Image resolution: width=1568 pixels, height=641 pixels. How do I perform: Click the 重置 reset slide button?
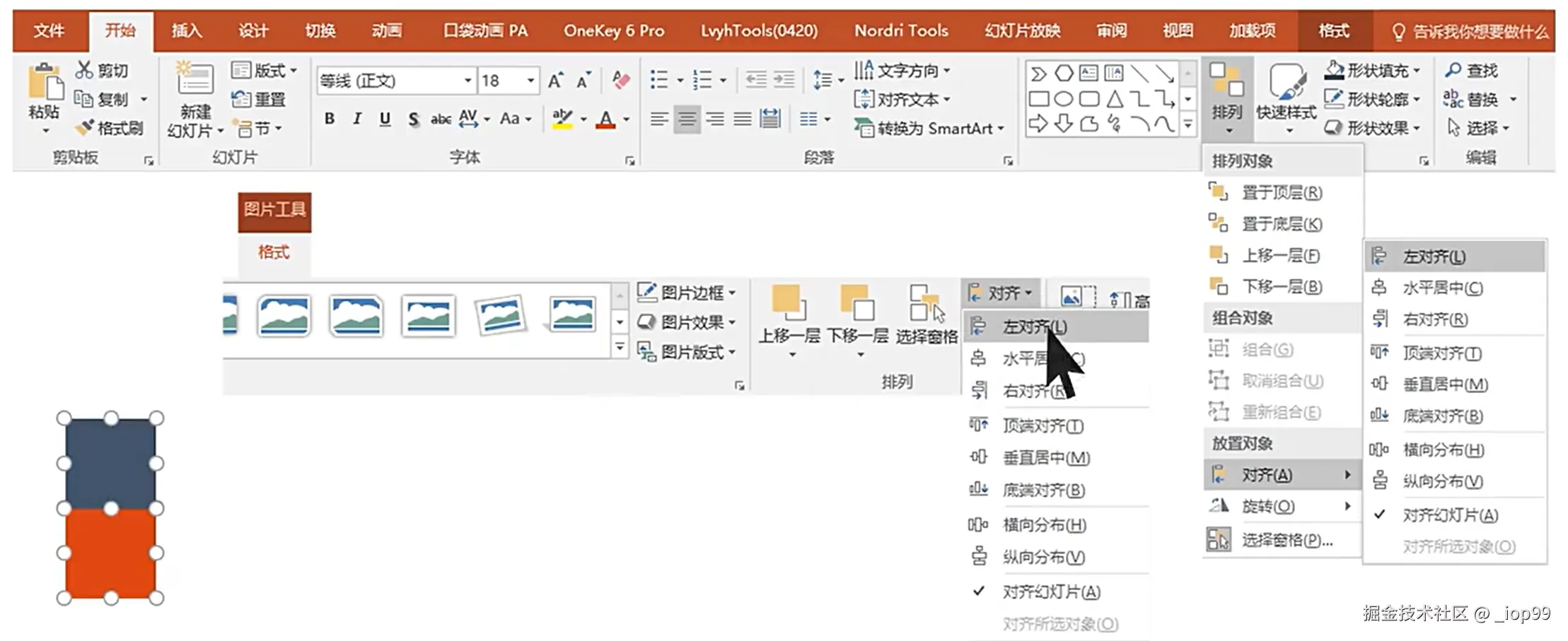point(258,99)
